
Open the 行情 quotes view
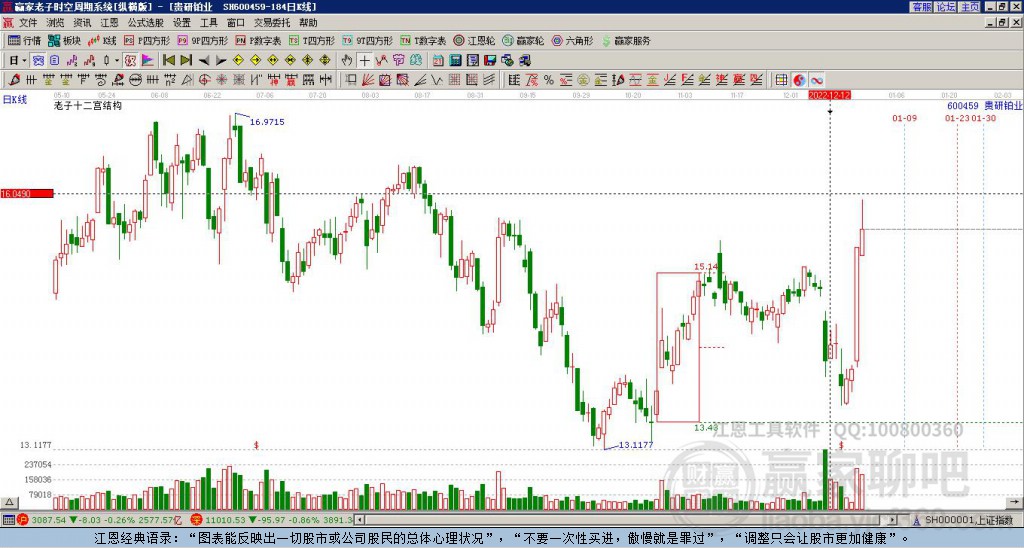tap(25, 40)
